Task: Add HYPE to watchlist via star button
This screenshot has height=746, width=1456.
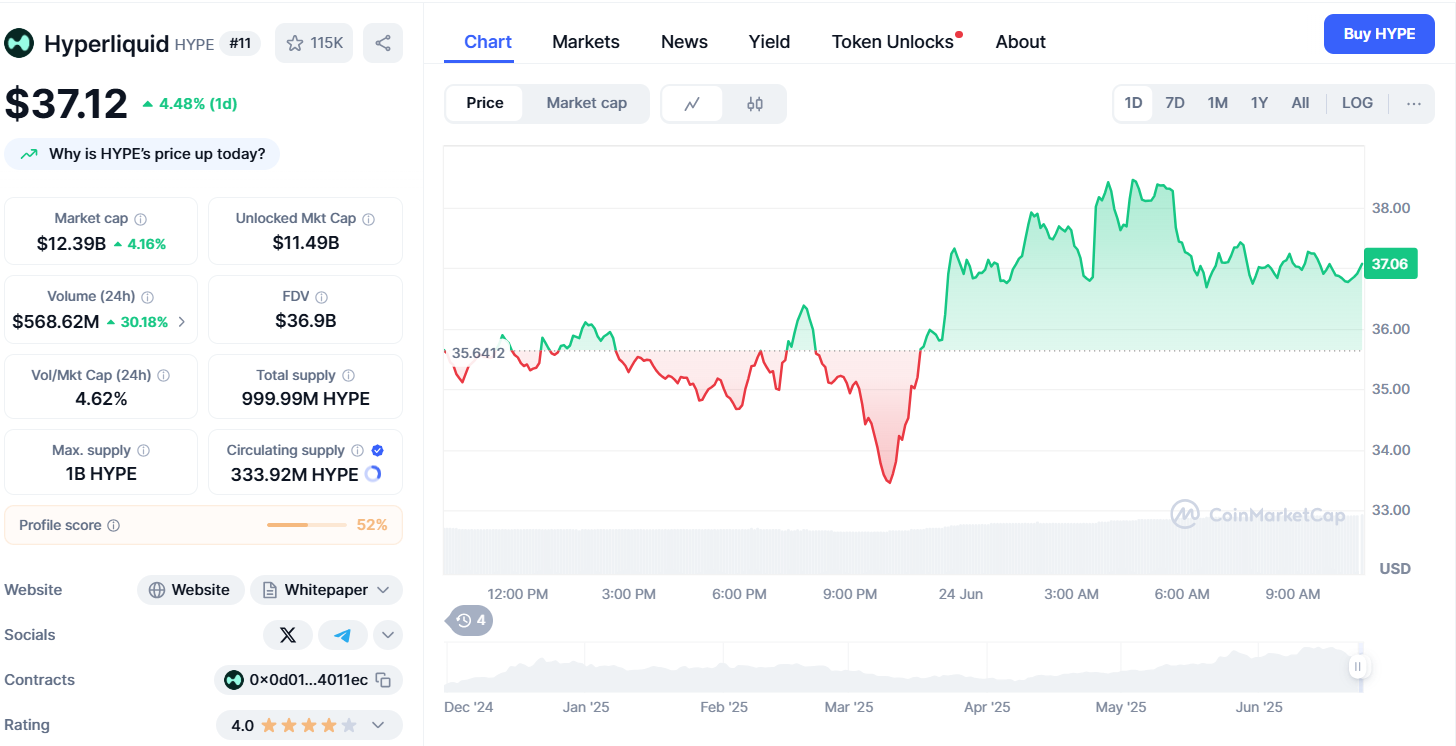Action: point(314,43)
